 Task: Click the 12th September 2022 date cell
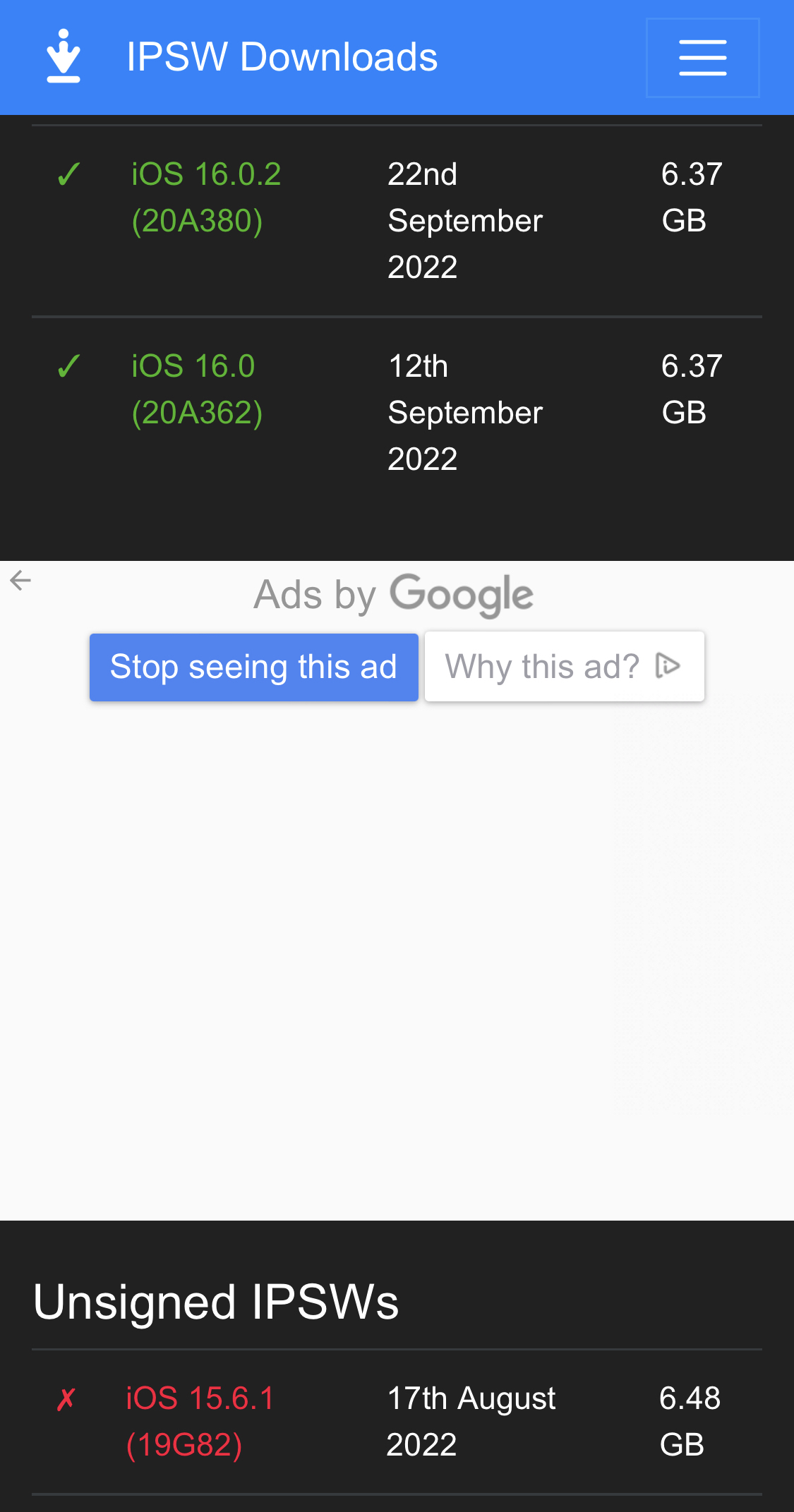pos(465,413)
